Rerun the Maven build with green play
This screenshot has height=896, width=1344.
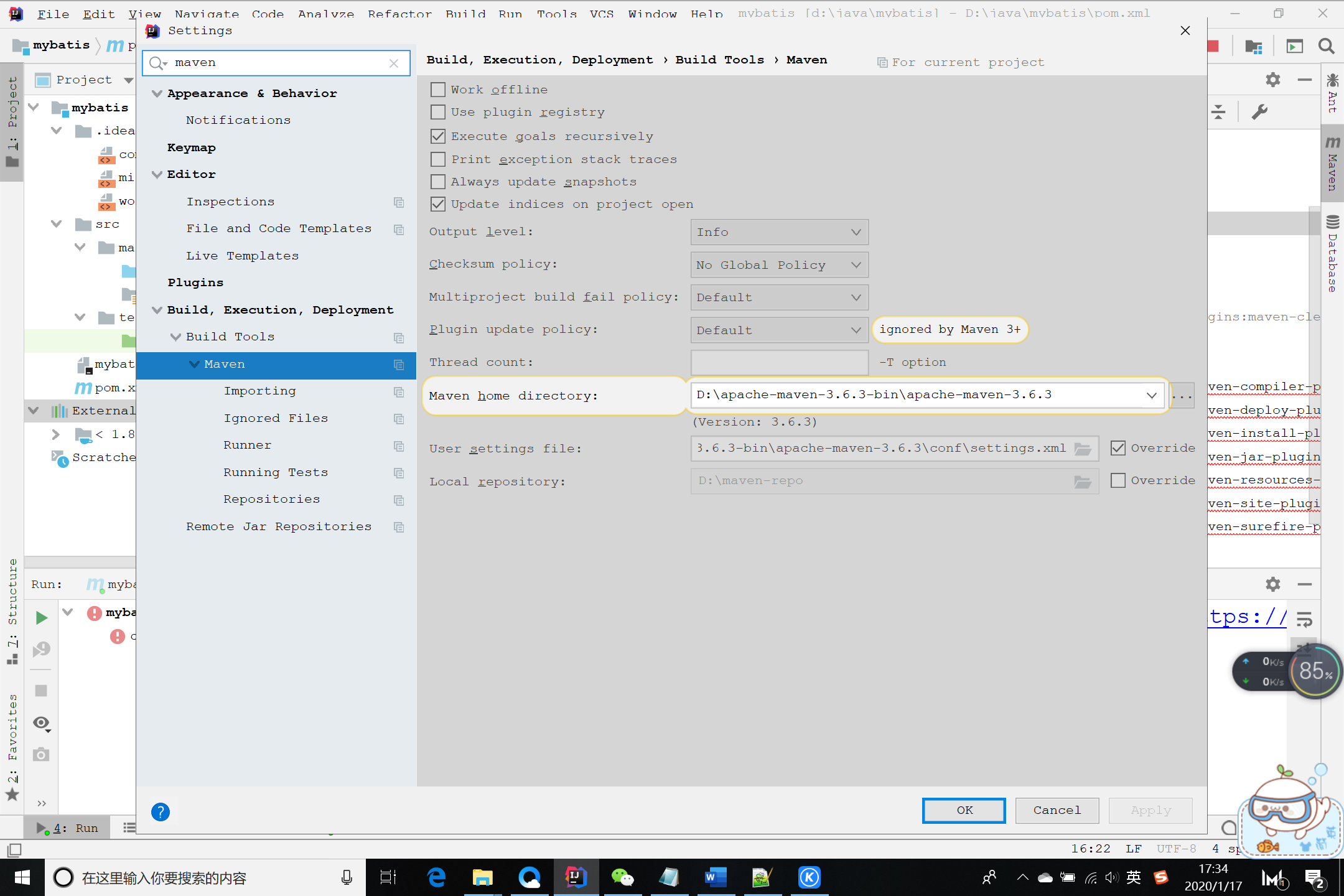(x=41, y=617)
